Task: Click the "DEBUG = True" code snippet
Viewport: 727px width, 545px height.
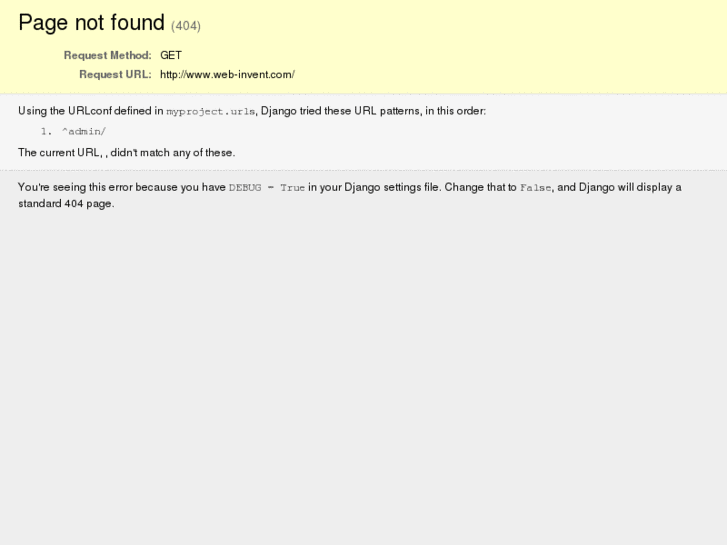Action: (267, 188)
